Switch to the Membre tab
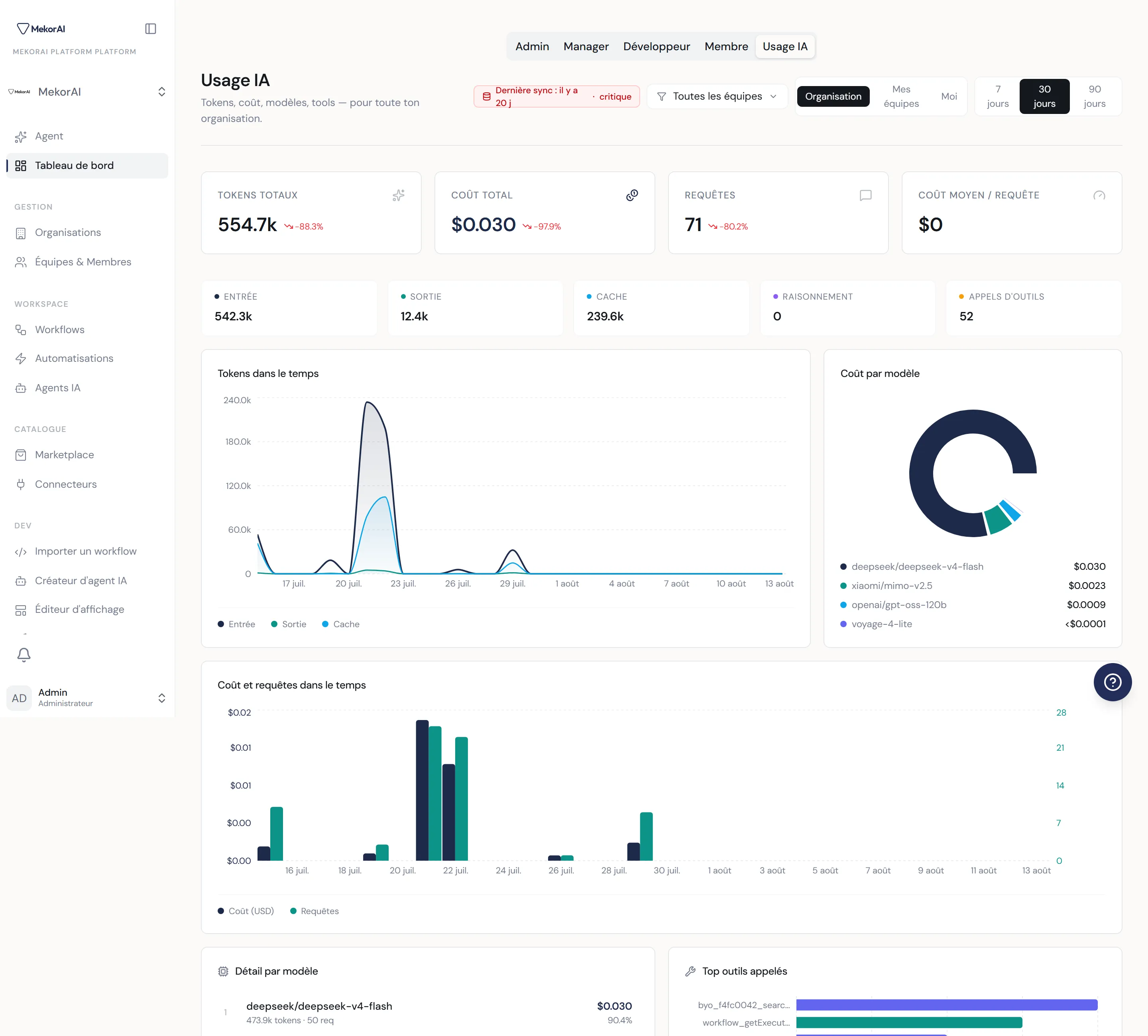The width and height of the screenshot is (1148, 1036). (x=726, y=47)
